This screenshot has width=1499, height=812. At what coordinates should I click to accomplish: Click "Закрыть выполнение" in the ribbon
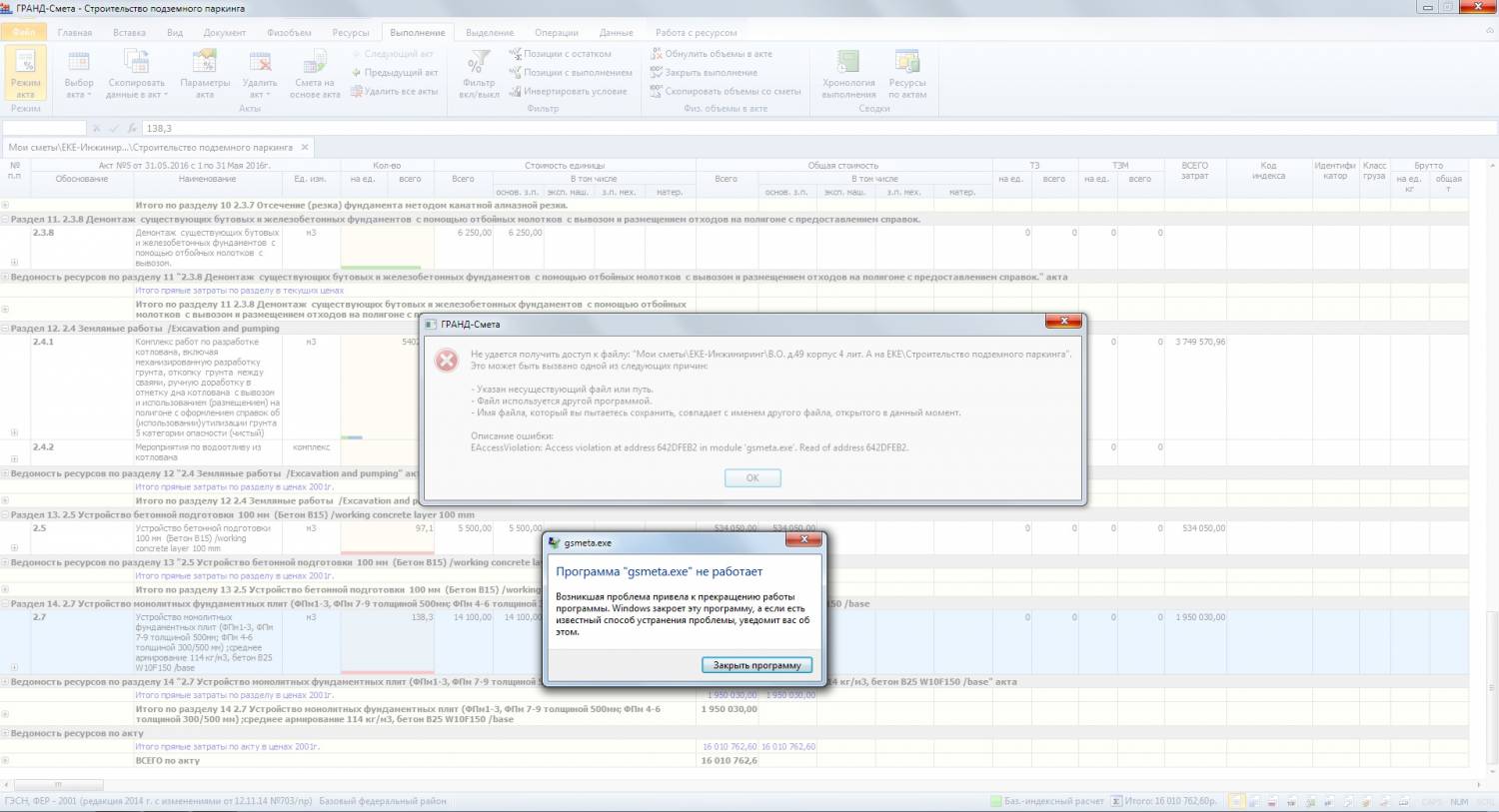click(x=704, y=73)
